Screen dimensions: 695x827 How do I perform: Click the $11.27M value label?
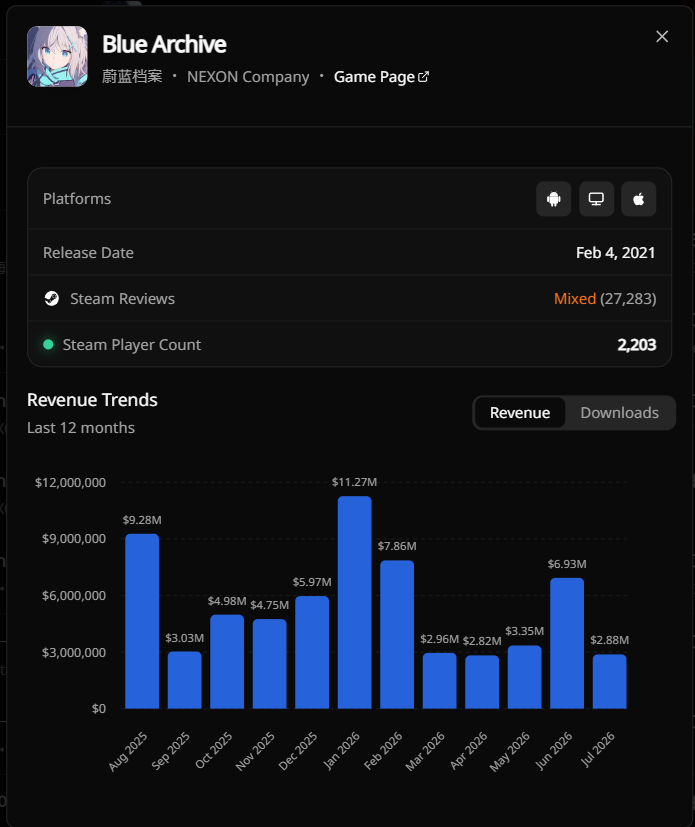click(354, 482)
